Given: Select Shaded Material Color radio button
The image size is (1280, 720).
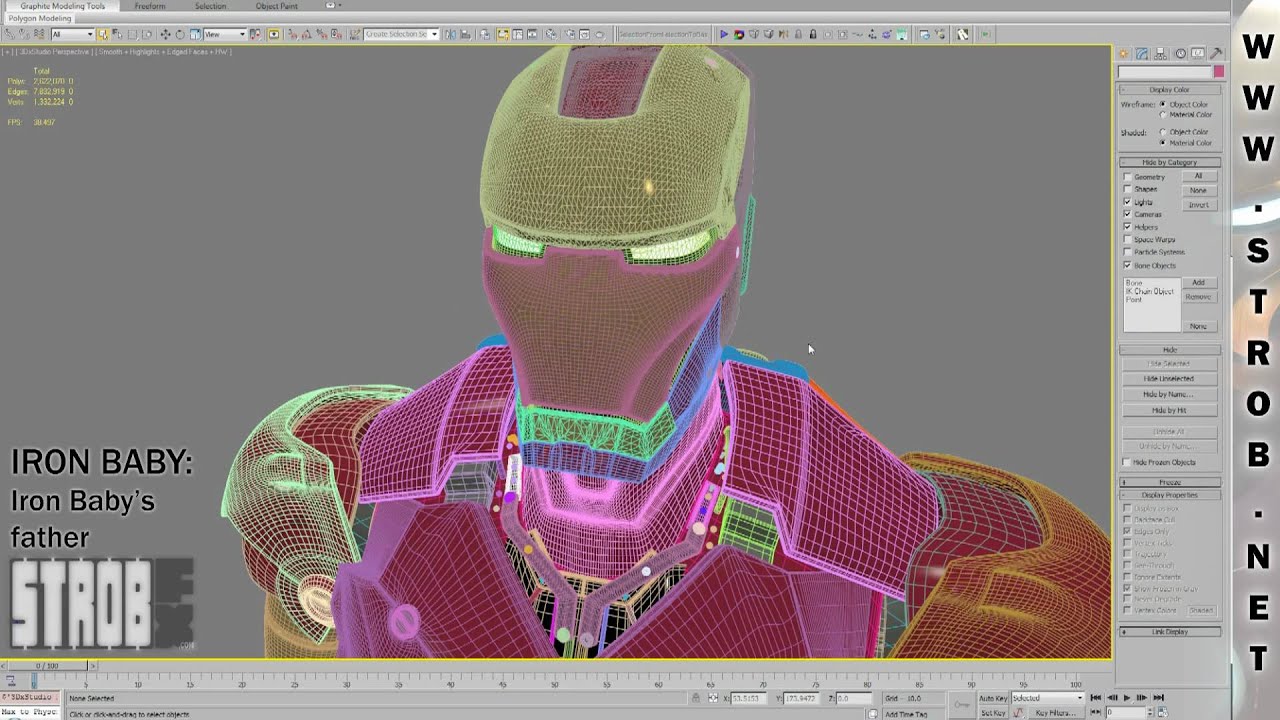Looking at the screenshot, I should tap(1162, 142).
